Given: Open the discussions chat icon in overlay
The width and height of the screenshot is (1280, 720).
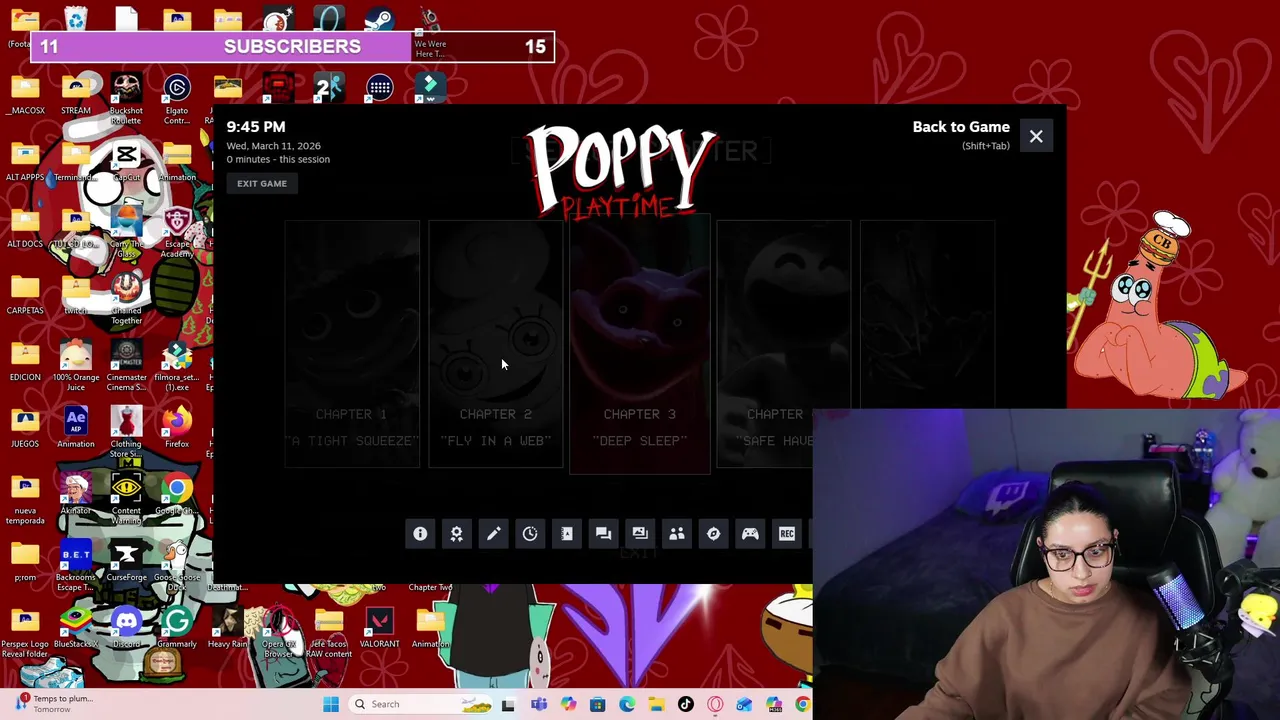Looking at the screenshot, I should click(x=603, y=534).
